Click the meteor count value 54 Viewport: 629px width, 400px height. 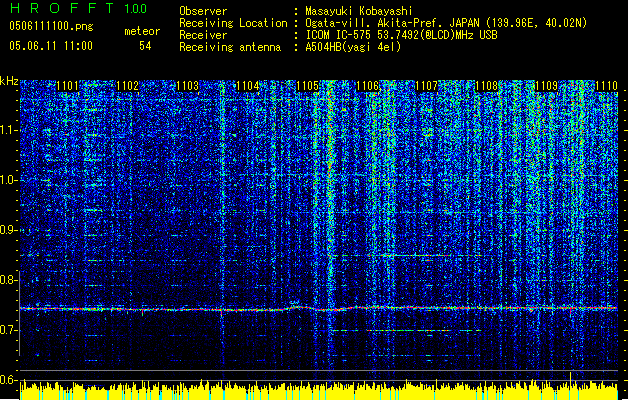pos(145,46)
